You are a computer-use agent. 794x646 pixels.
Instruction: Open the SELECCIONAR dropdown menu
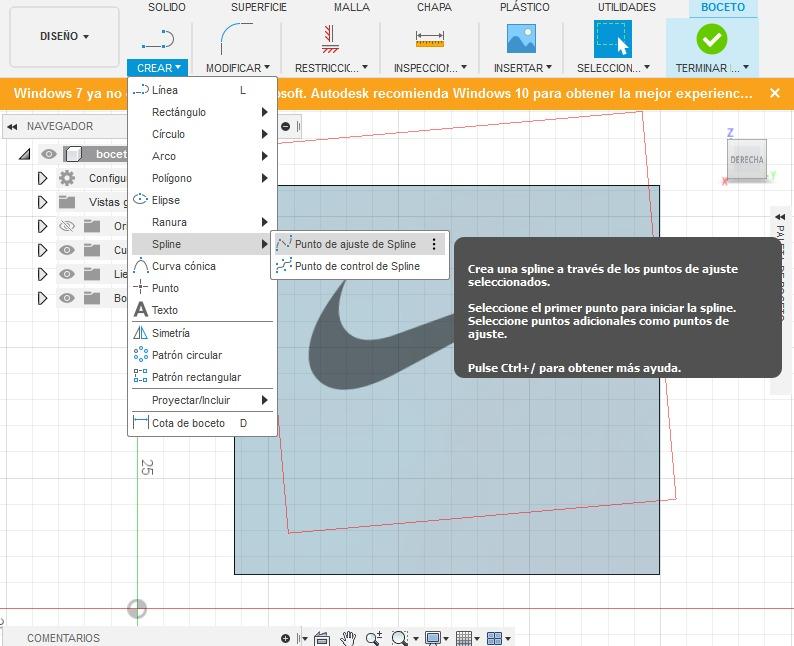[613, 68]
